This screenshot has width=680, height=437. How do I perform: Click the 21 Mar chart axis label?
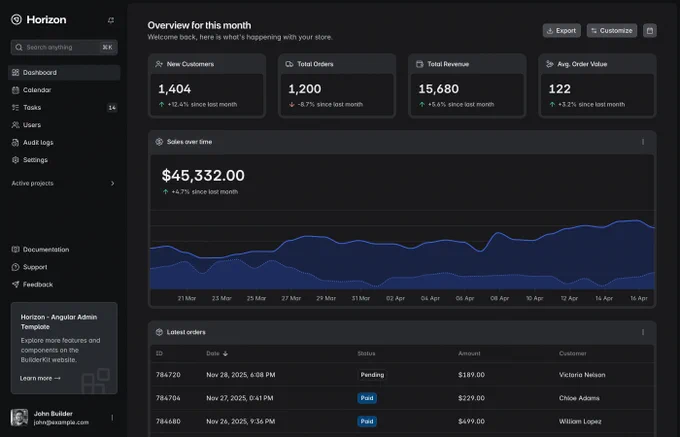187,298
